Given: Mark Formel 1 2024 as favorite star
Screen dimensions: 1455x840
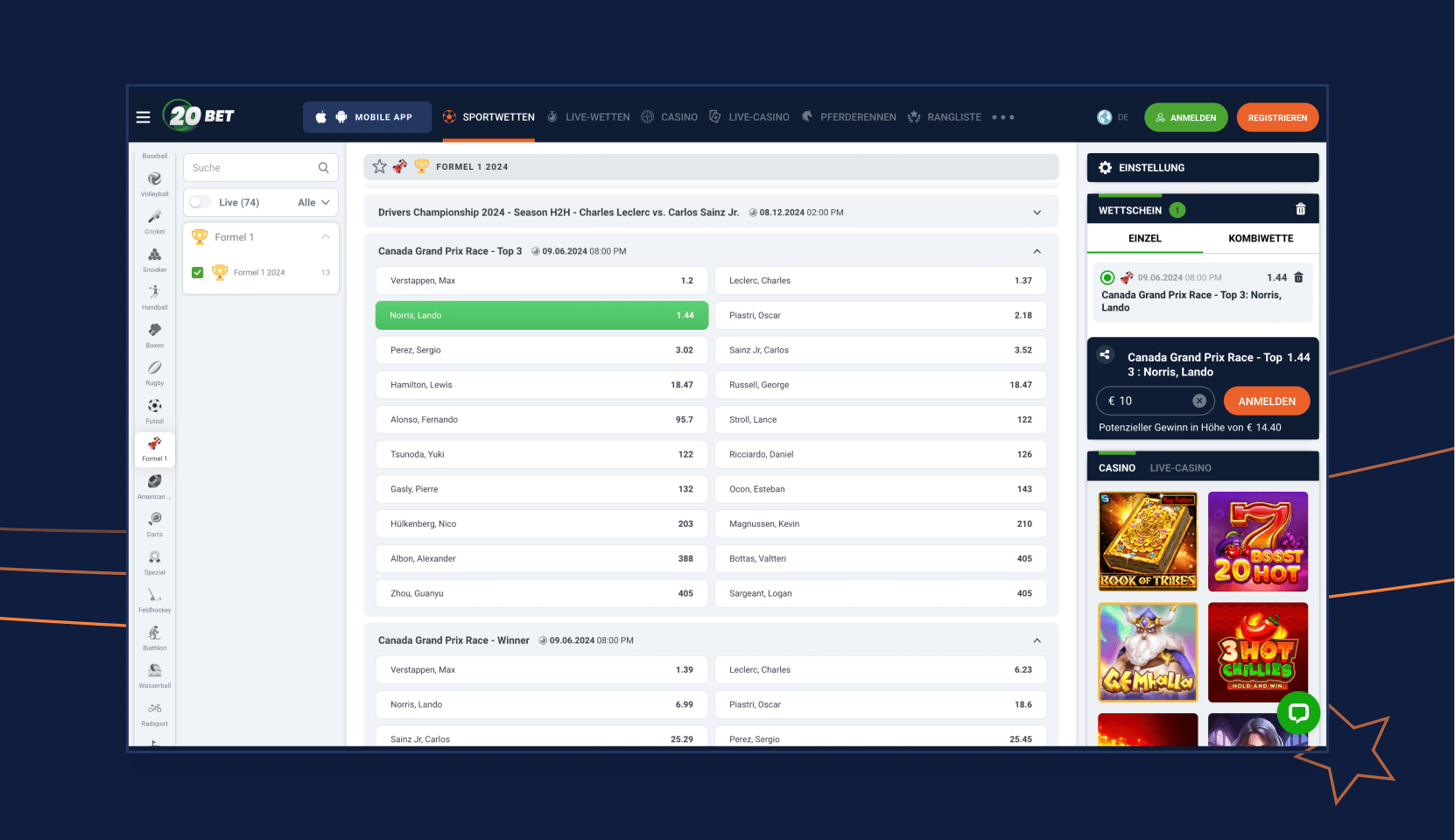Looking at the screenshot, I should pos(380,166).
